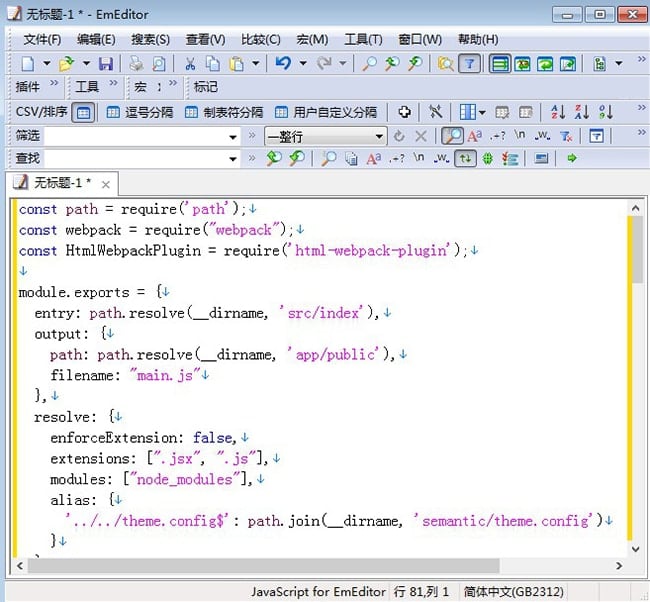Click the numeric sort 9 icon

coord(606,112)
